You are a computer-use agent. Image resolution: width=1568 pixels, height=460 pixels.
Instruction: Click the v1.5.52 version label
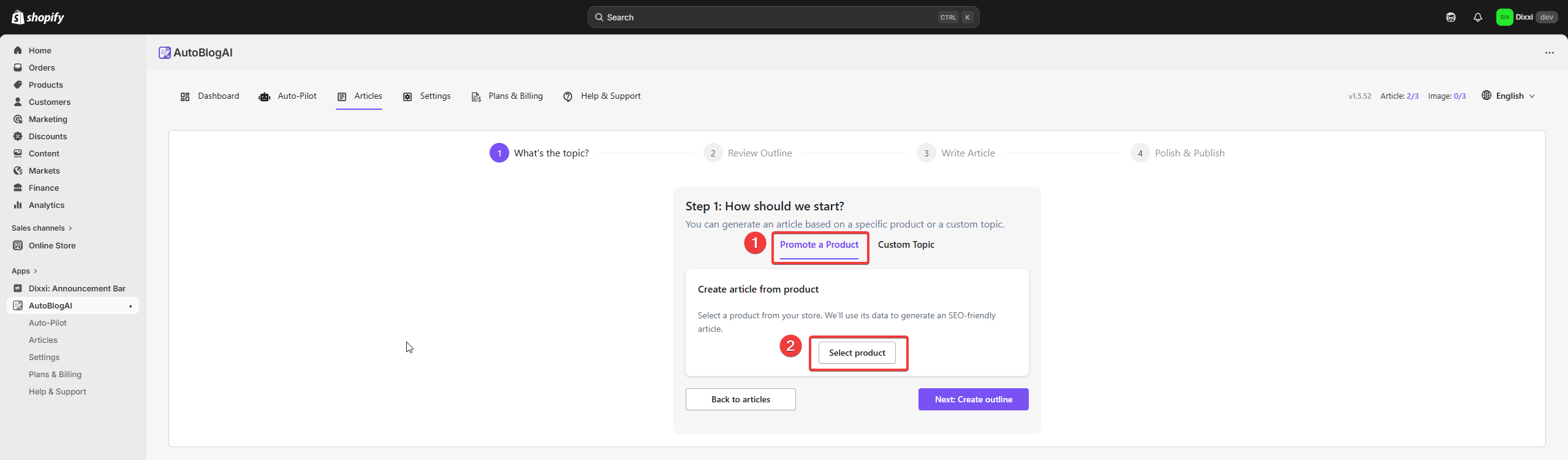(x=1360, y=96)
